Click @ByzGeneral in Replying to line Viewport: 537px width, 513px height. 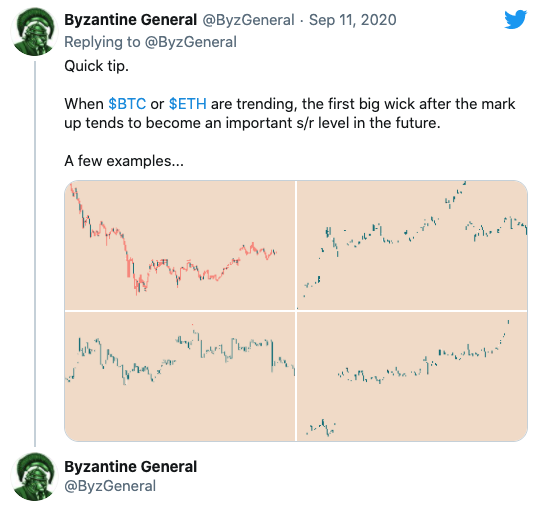coord(191,42)
